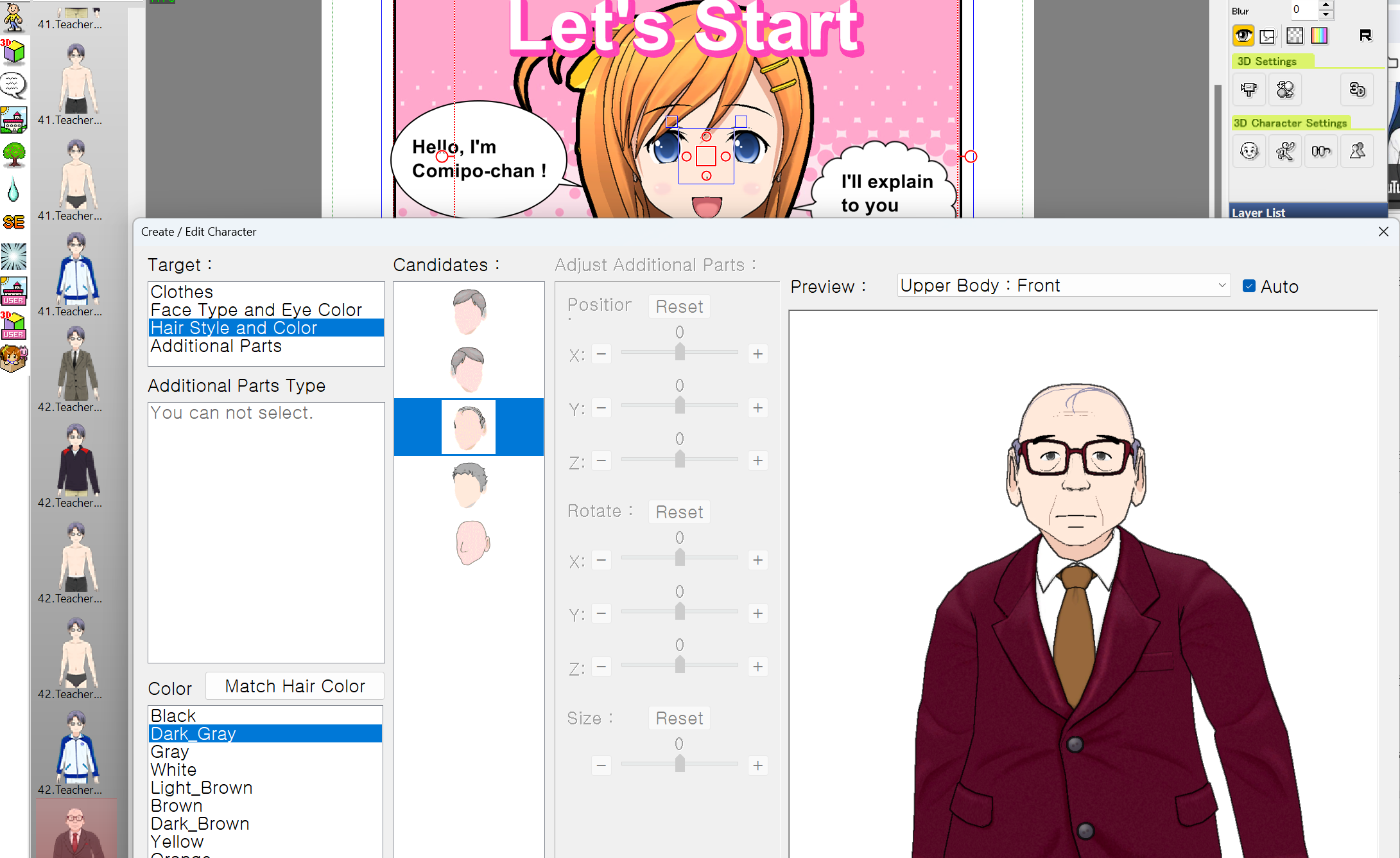Screen dimensions: 1400x858
Task: Select the SE sound effects icon
Action: coord(13,222)
